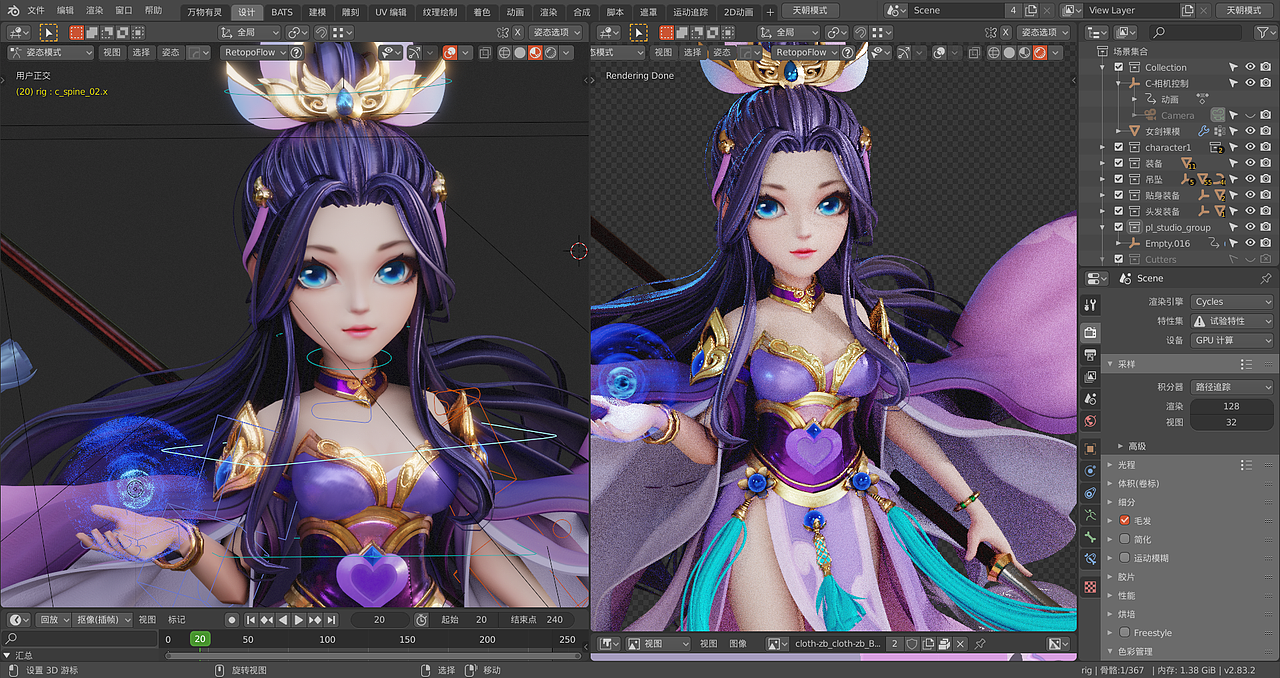Pin the image in image editor
Viewport: 1280px width, 678px height.
pyautogui.click(x=980, y=644)
